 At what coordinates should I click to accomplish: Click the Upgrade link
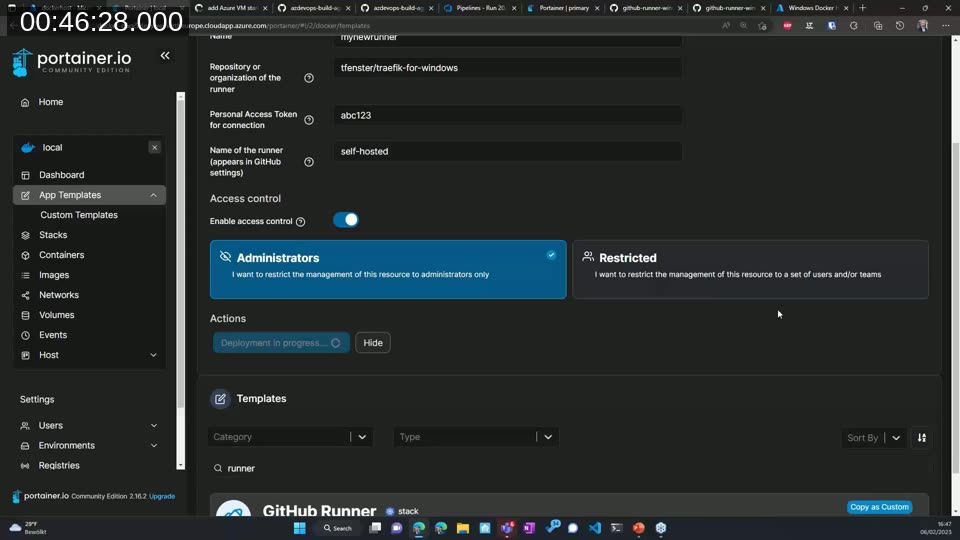tap(162, 497)
